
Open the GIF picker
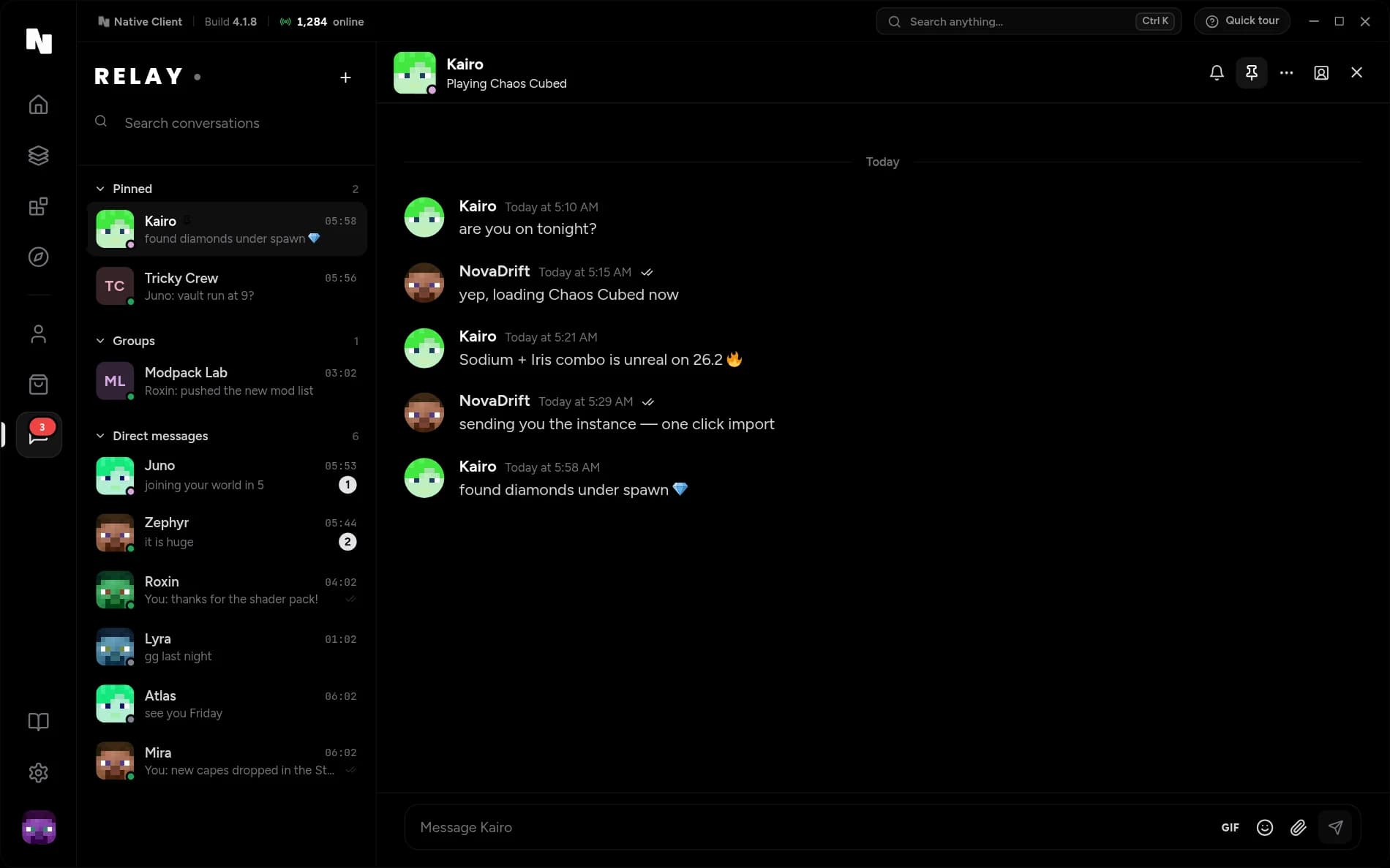coord(1230,827)
